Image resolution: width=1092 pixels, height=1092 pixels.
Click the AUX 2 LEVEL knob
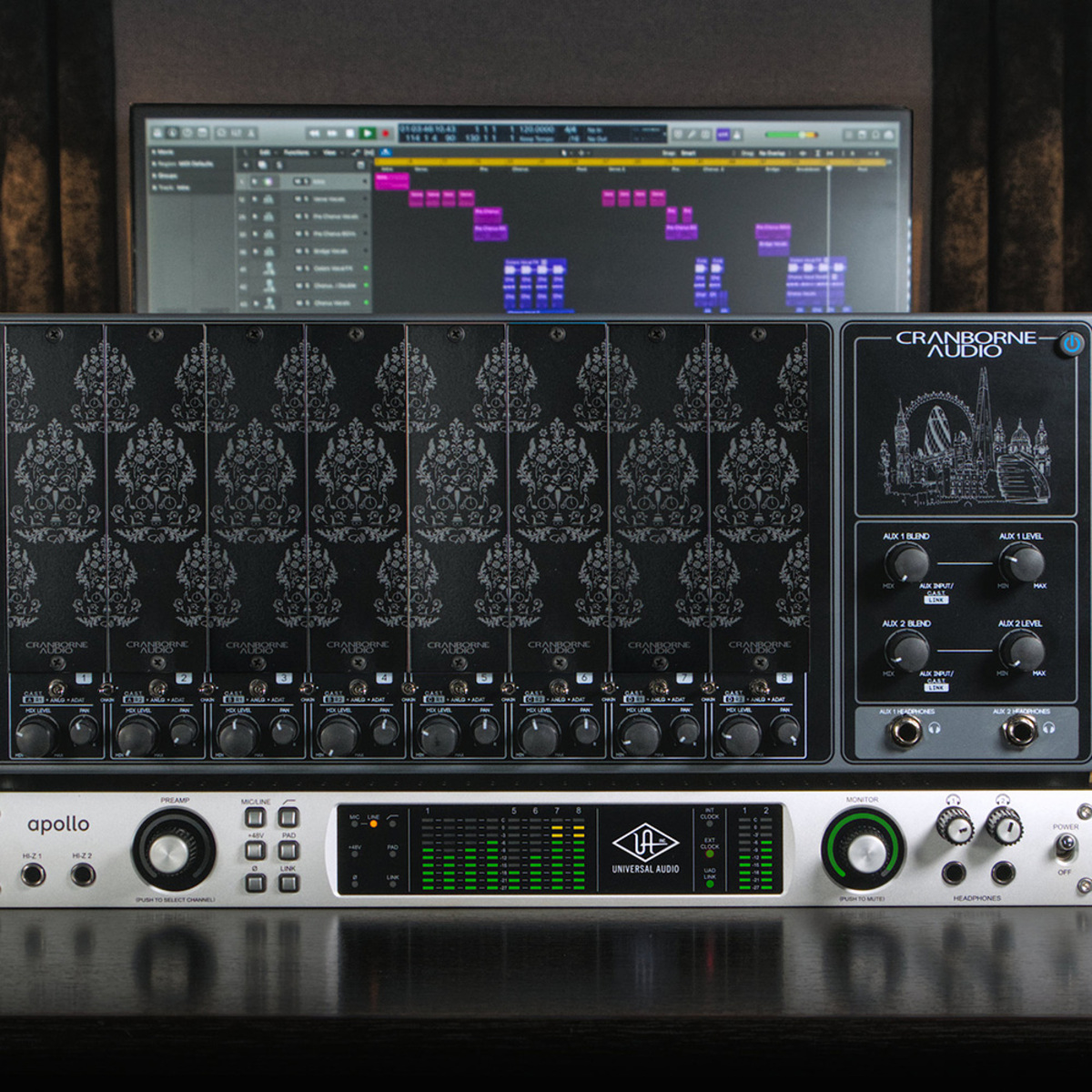click(x=1021, y=652)
